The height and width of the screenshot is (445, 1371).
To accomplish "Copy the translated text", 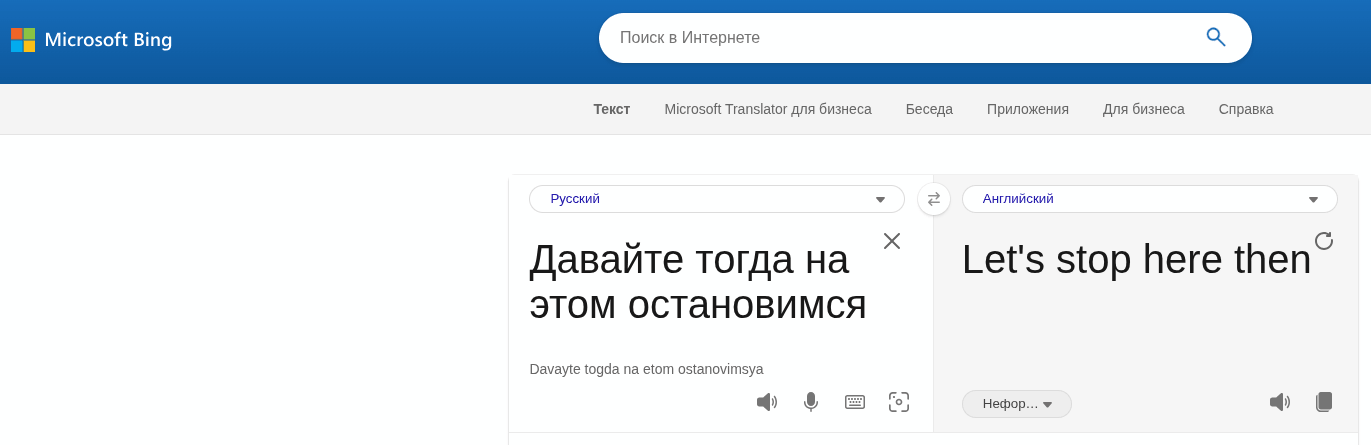I will click(1324, 402).
